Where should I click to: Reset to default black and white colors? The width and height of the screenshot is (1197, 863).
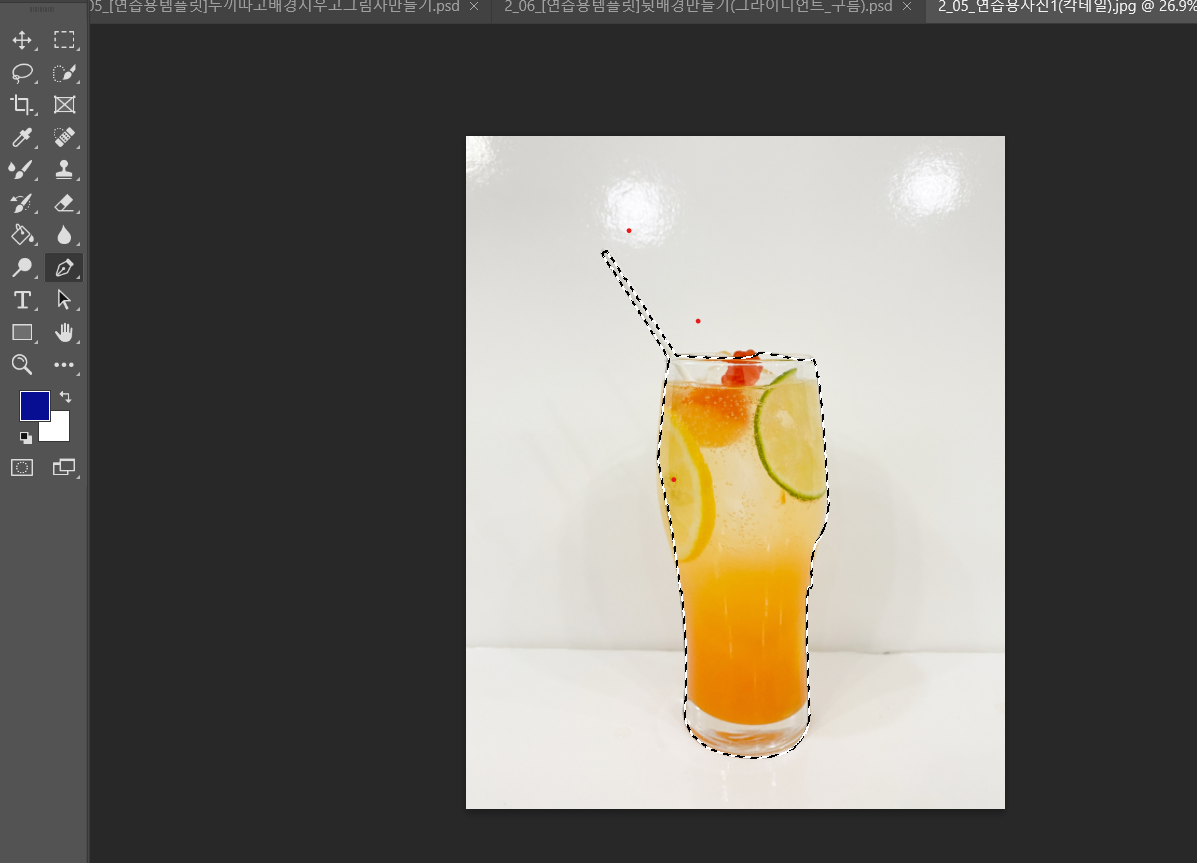26,438
